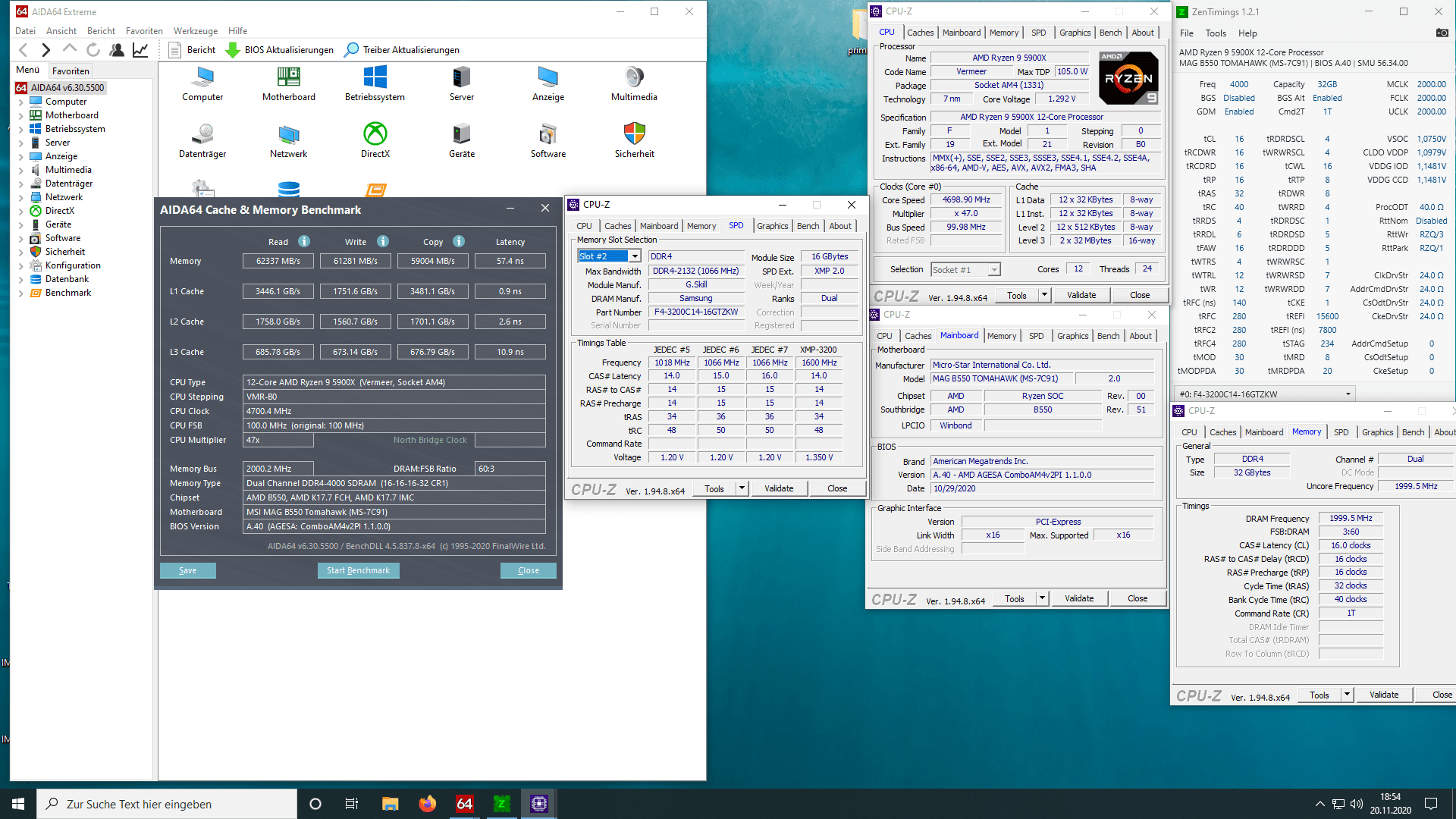Image resolution: width=1456 pixels, height=819 pixels.
Task: Click the AIDA64 back navigation arrow
Action: click(x=24, y=50)
